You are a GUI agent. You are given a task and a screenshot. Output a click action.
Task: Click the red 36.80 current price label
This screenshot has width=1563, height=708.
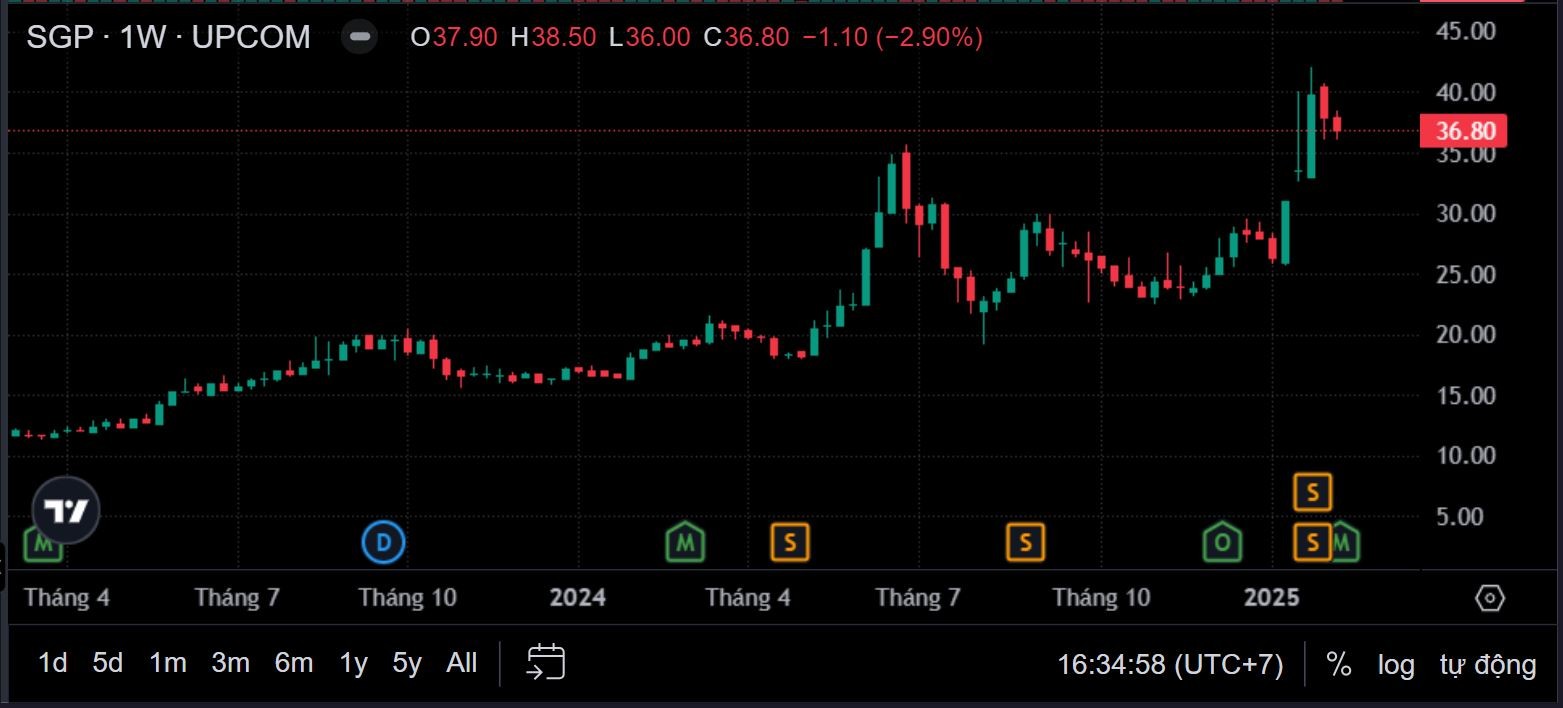[x=1463, y=131]
